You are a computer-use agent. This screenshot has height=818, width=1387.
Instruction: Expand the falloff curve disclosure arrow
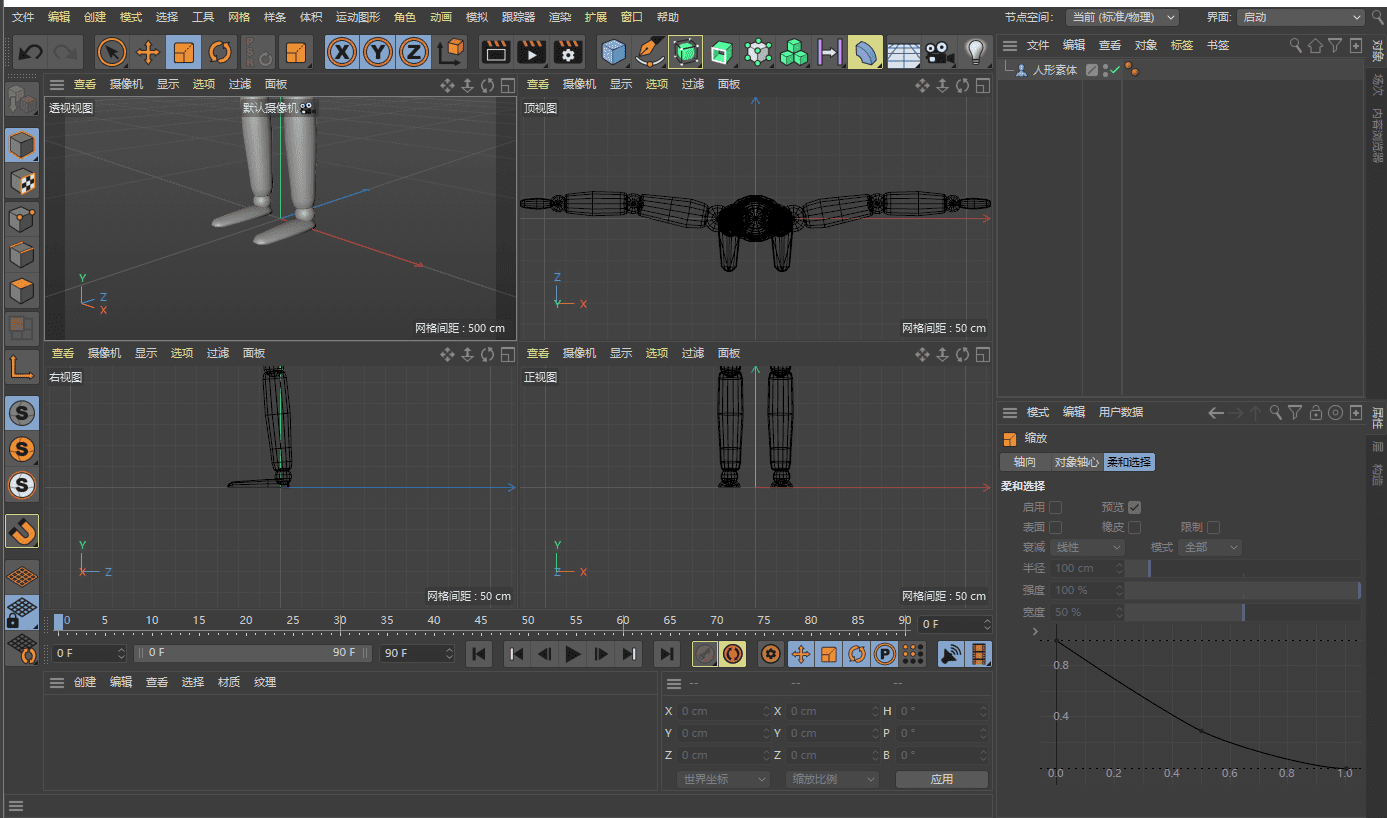[x=1035, y=632]
